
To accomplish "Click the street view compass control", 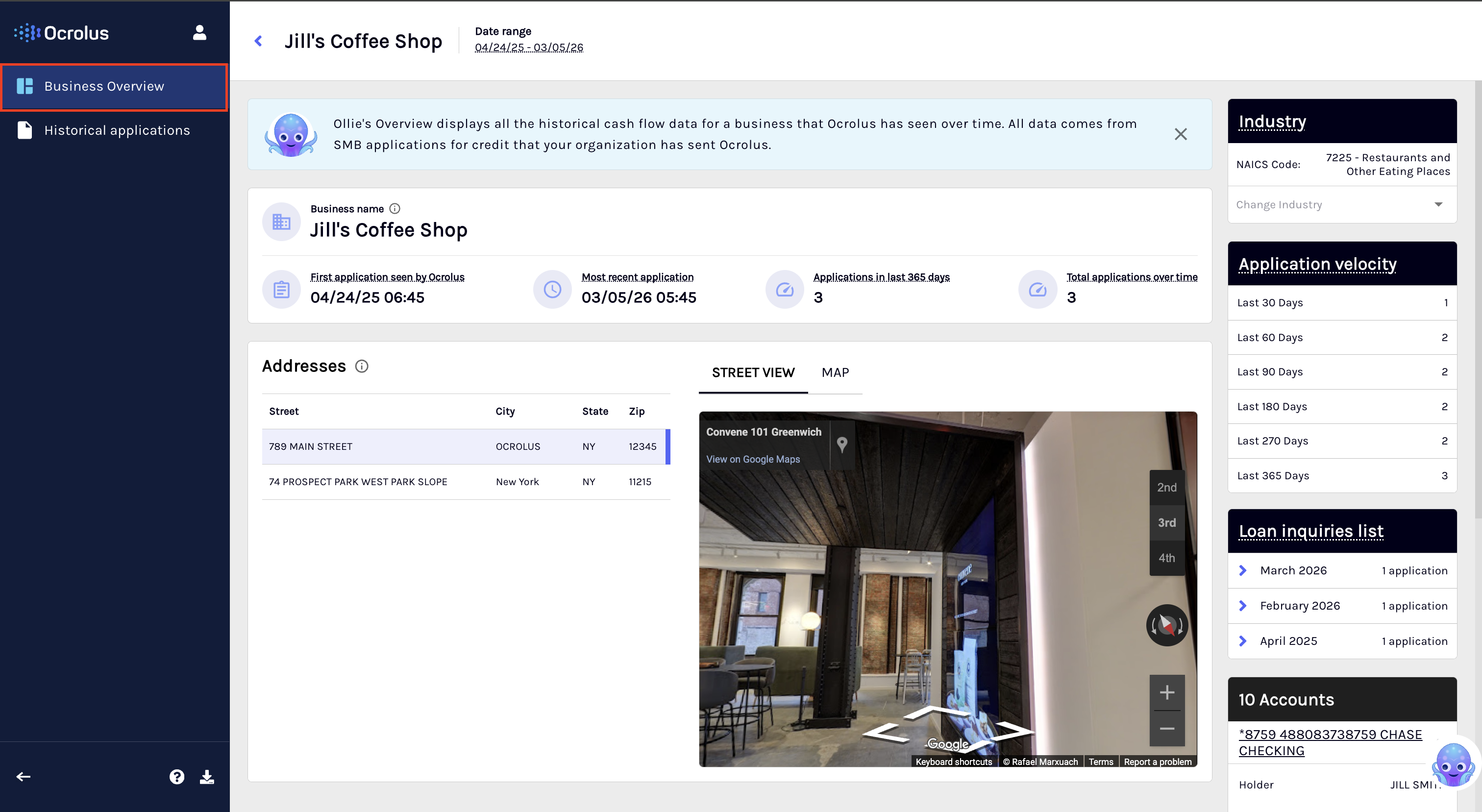I will click(1167, 625).
